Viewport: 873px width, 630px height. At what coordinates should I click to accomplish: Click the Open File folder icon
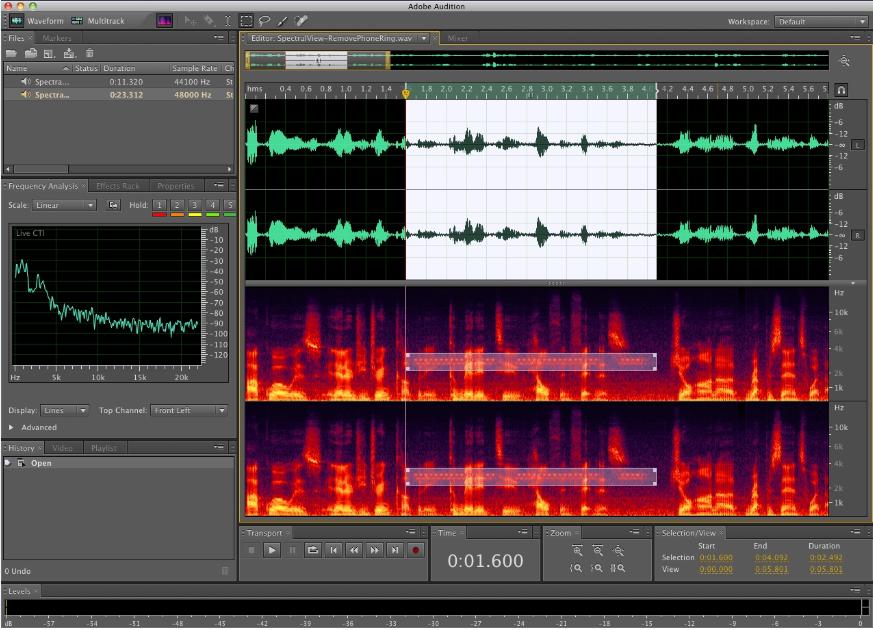coord(11,53)
